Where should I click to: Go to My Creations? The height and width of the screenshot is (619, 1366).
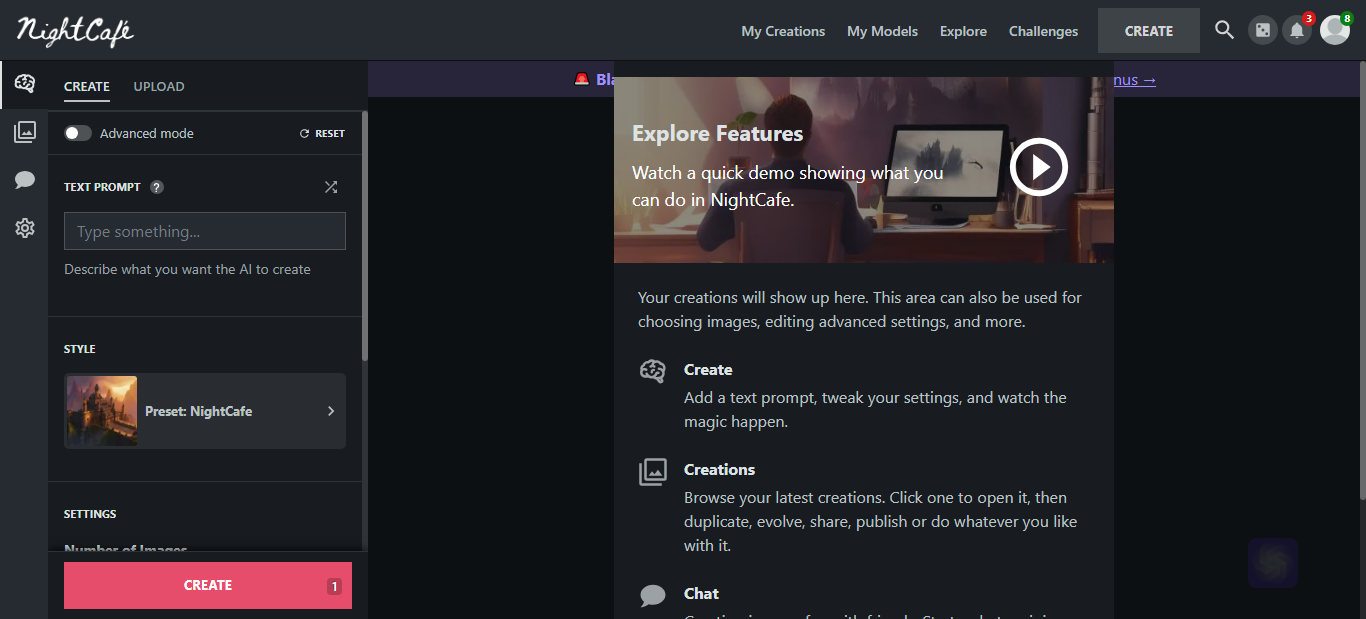click(783, 31)
